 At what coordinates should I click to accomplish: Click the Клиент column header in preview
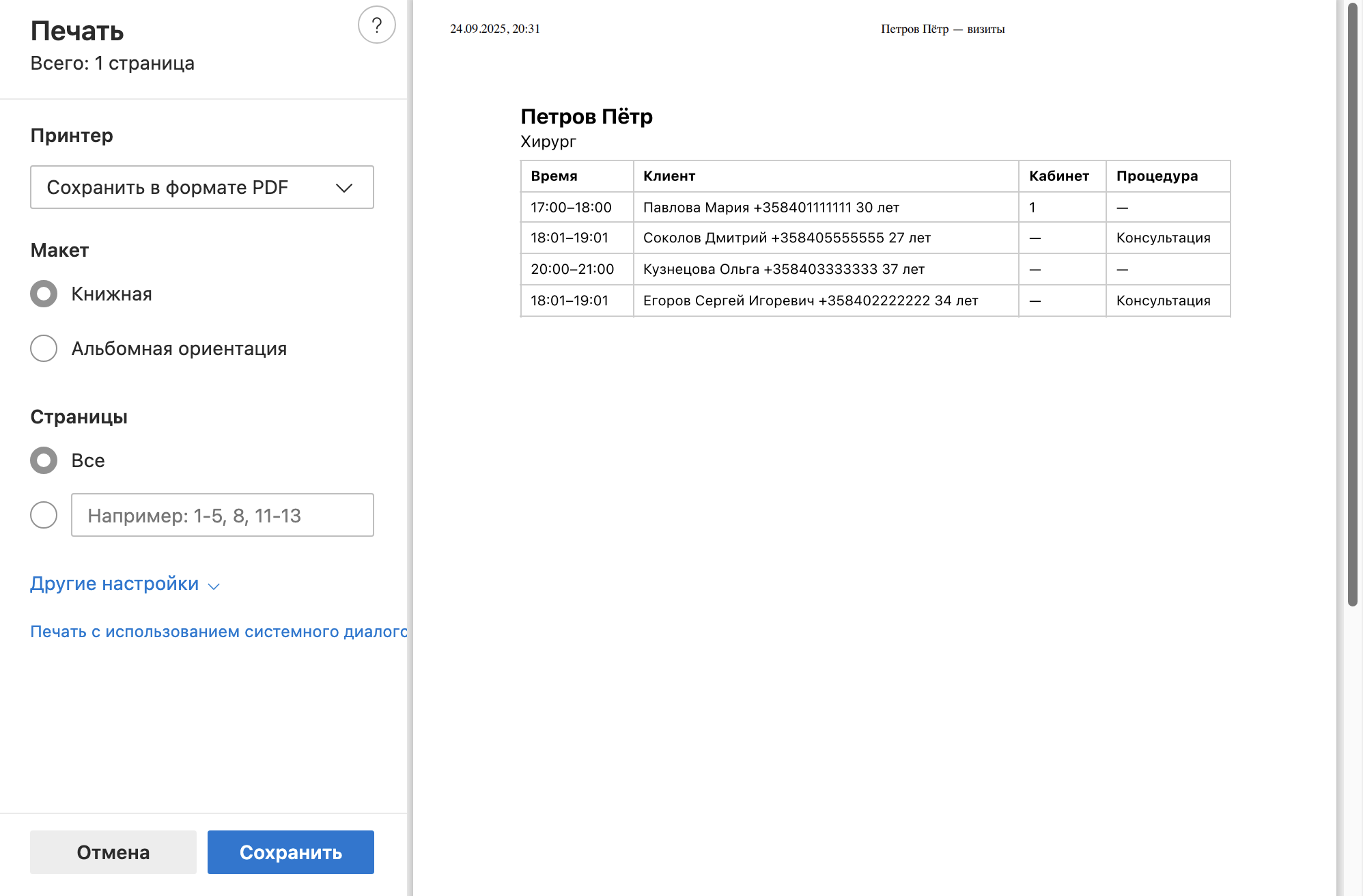669,176
